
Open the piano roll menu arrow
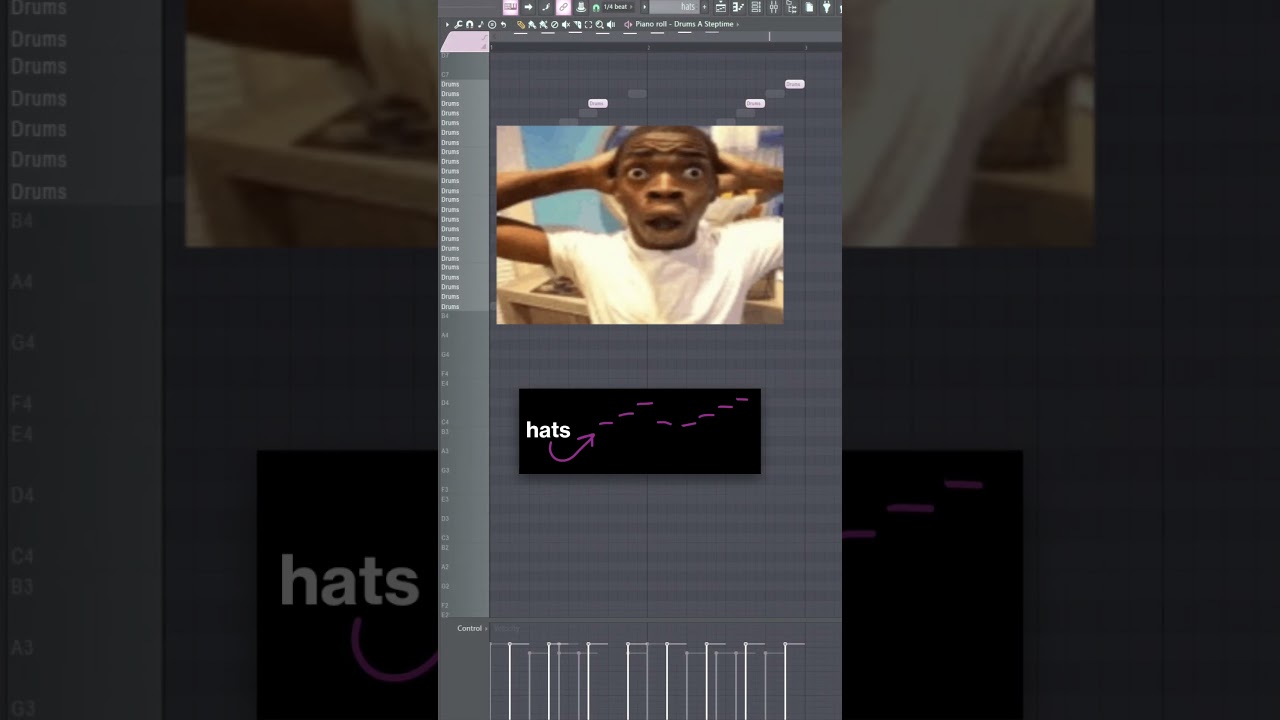point(447,24)
